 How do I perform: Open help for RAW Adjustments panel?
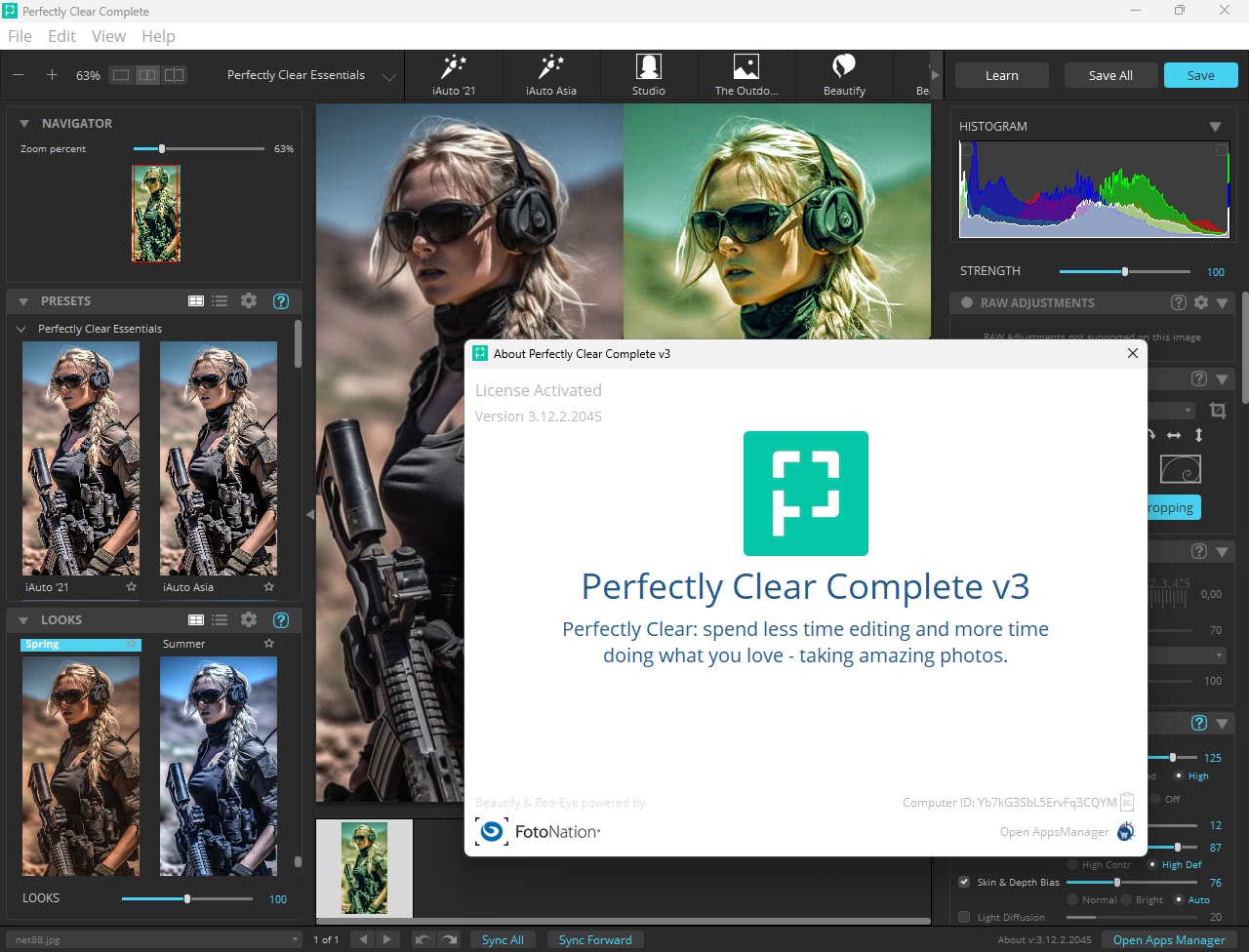1179,302
